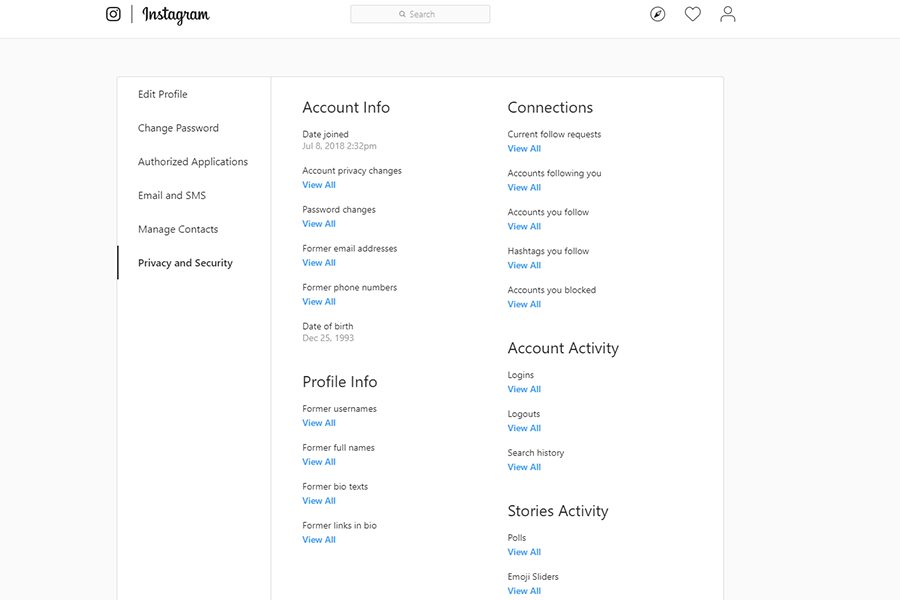
Task: View all Former email addresses
Action: click(319, 263)
